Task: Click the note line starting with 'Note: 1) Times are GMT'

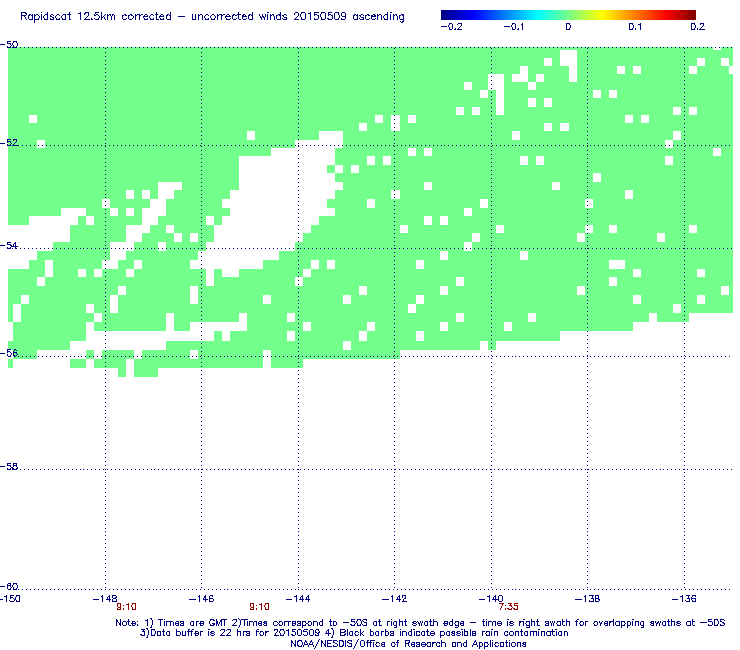Action: pos(420,623)
